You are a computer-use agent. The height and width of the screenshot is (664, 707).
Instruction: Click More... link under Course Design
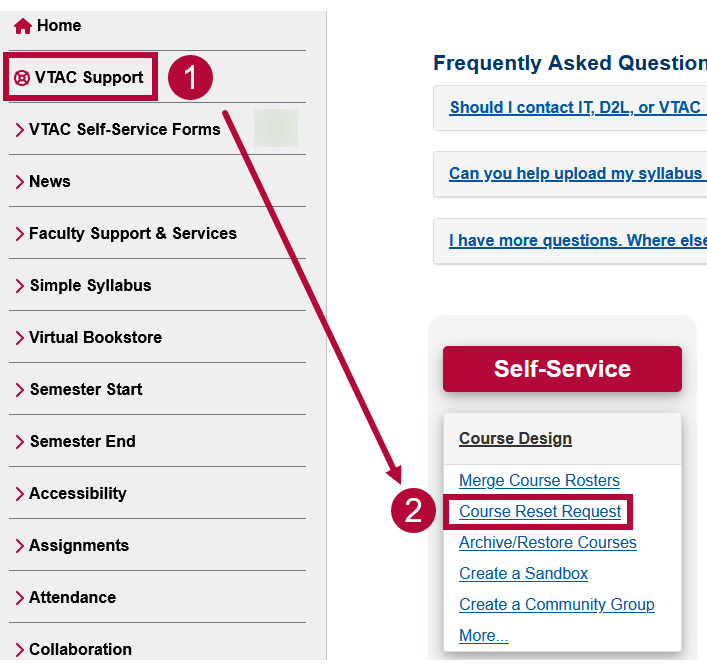[484, 635]
